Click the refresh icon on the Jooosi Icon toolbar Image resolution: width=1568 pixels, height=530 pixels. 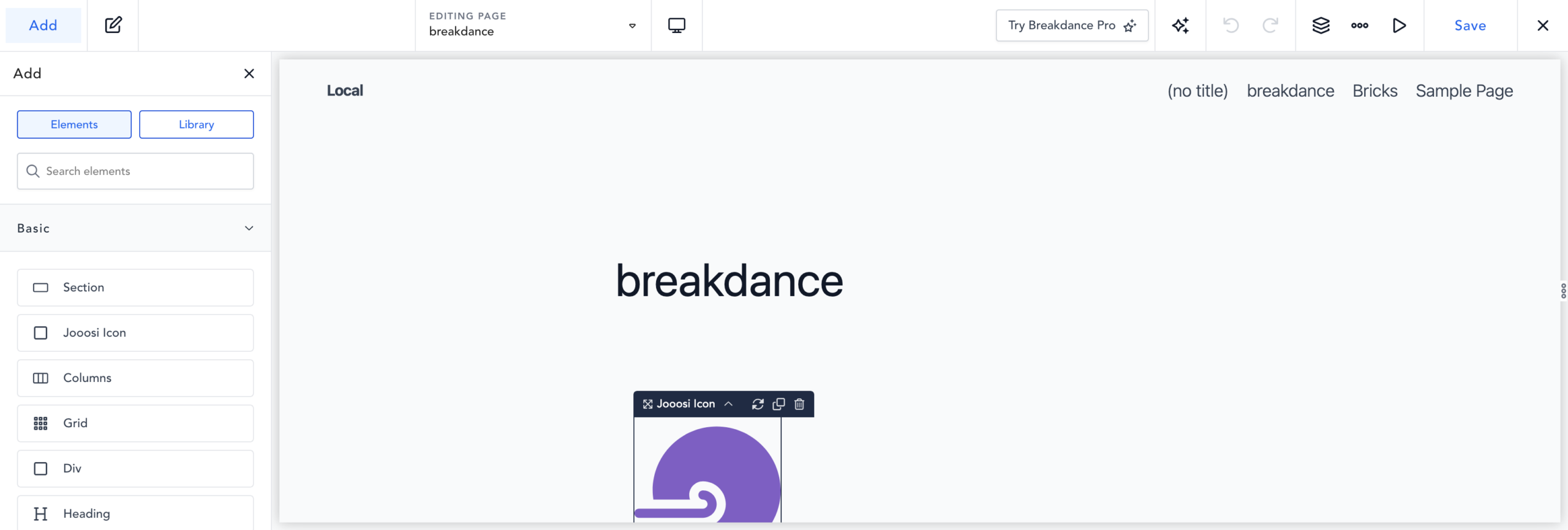coord(758,404)
